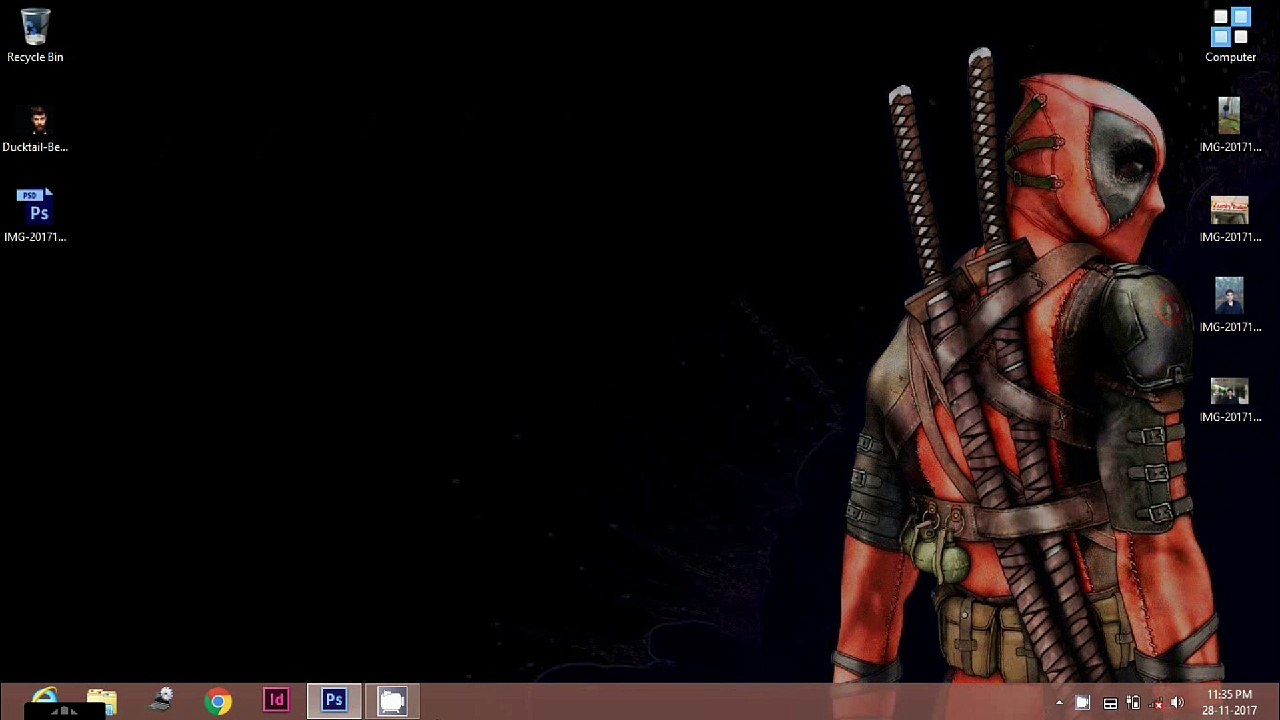Select the top IMG-20171 thumbnail under the Computer icon
This screenshot has height=720, width=1280.
1230,125
